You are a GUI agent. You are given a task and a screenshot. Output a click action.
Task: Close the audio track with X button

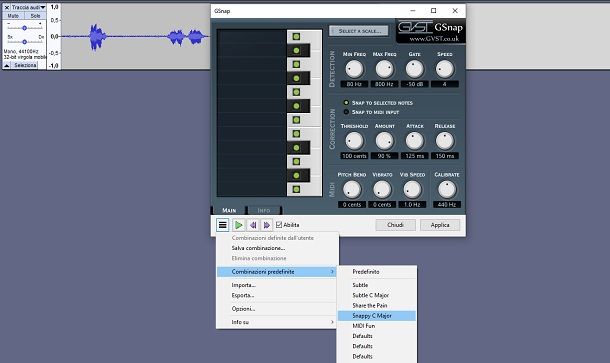coord(7,7)
